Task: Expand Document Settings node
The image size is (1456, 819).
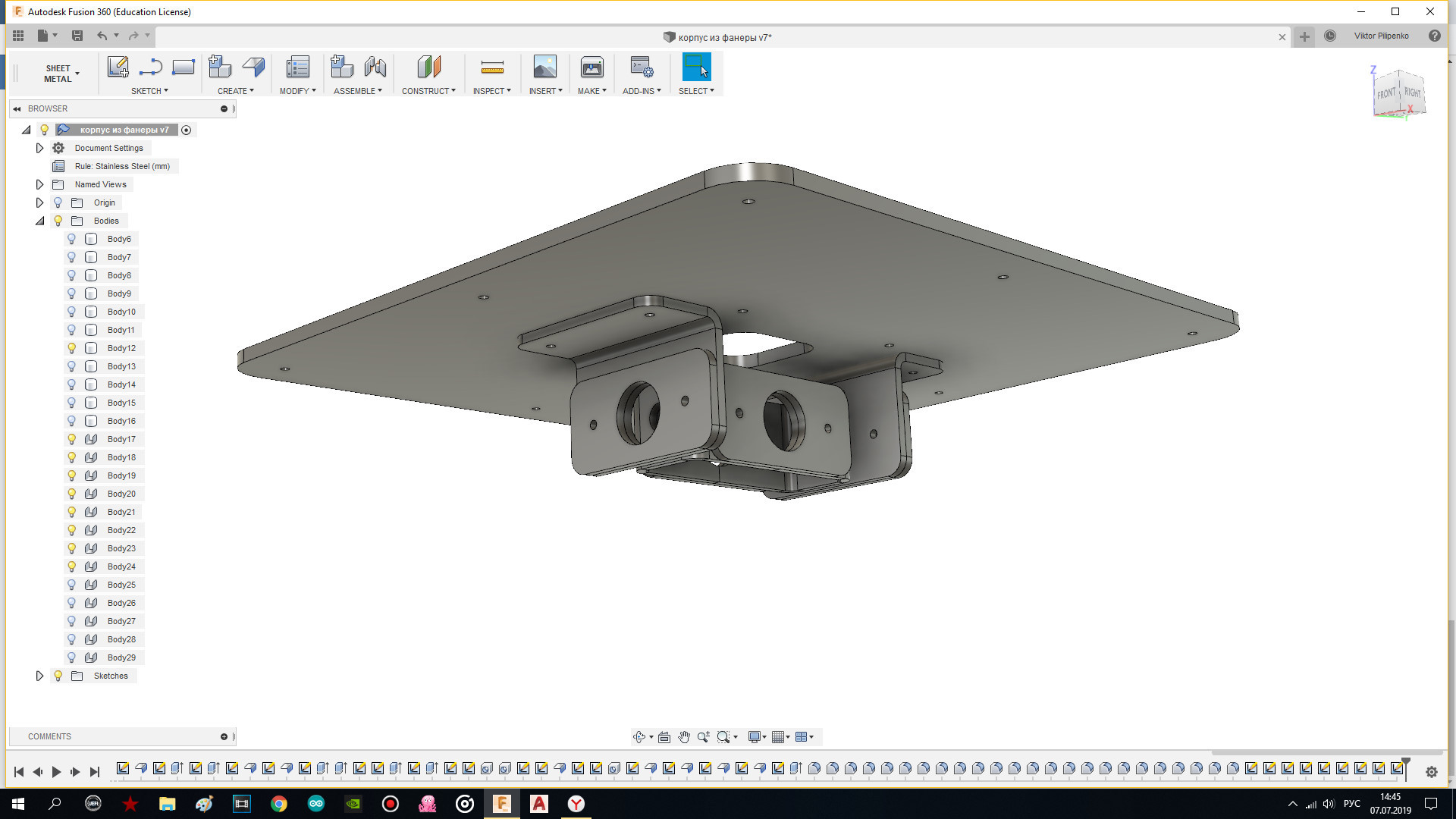Action: tap(39, 148)
